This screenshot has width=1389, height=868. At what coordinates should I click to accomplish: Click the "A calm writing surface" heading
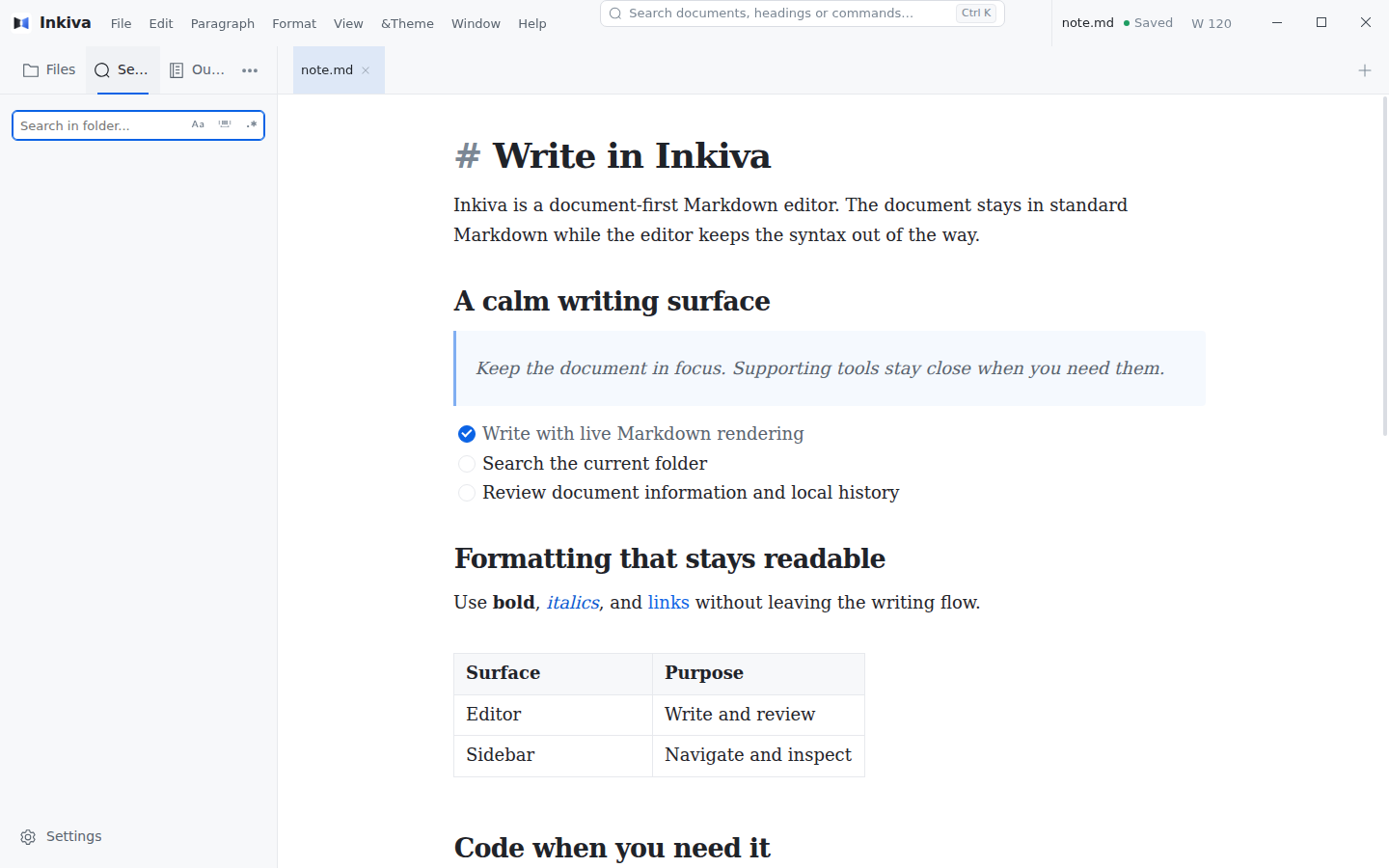pos(613,301)
